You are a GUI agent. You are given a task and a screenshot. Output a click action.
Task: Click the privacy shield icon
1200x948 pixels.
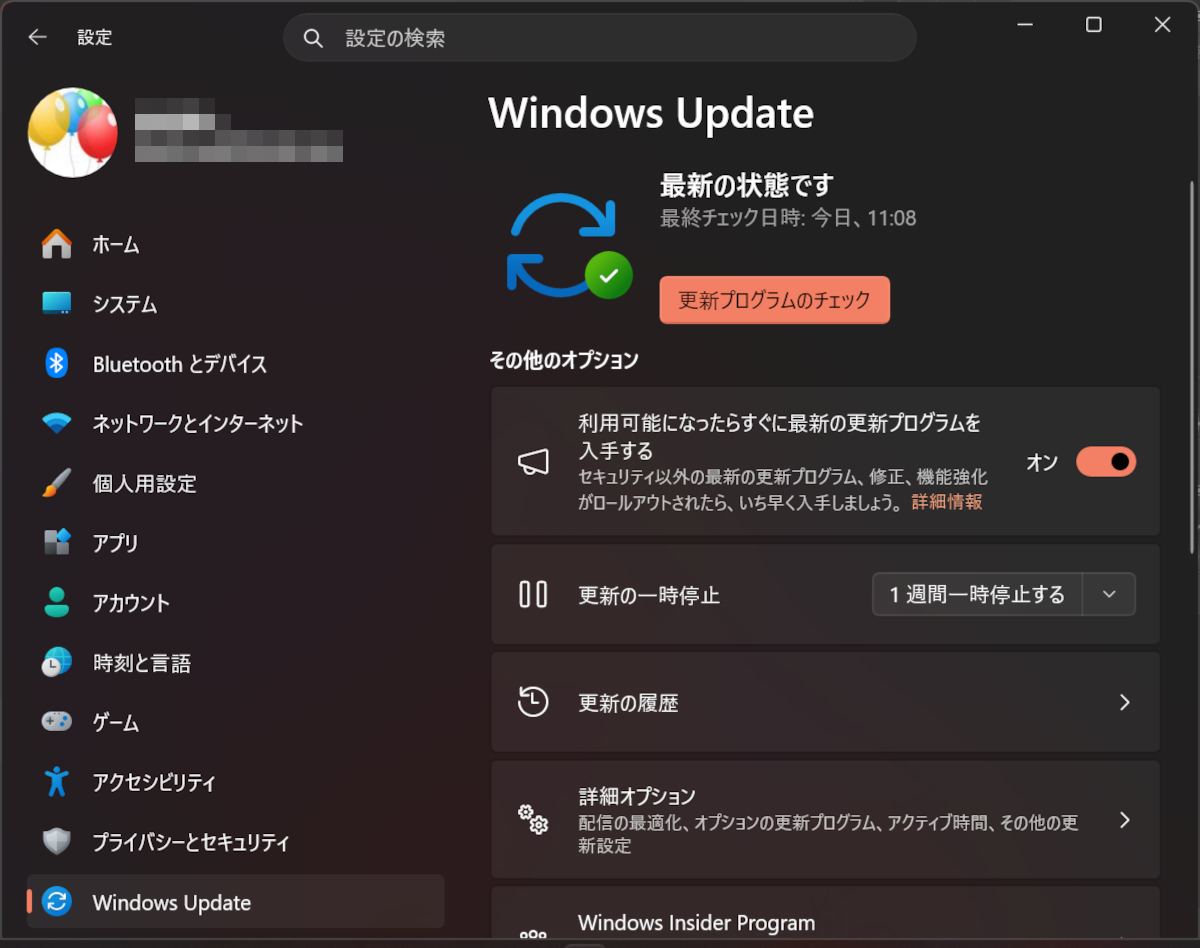point(57,842)
